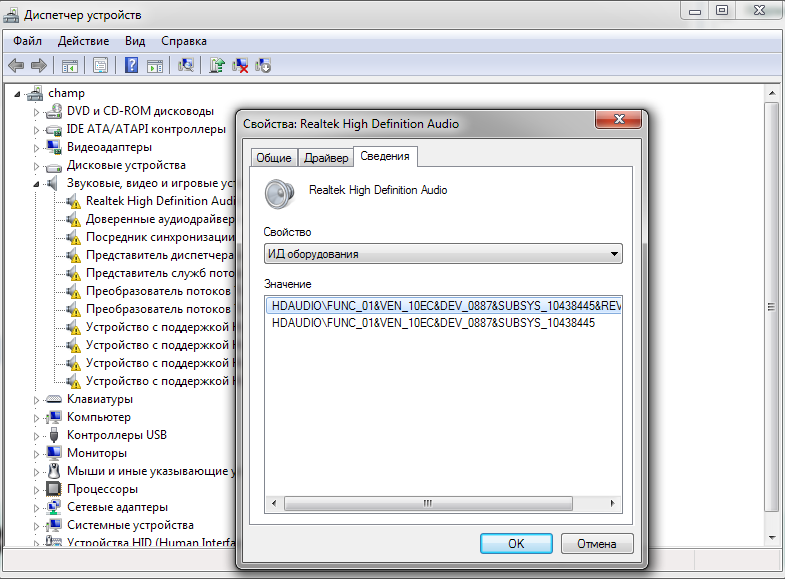Open the Вид menu
This screenshot has height=579, width=785.
click(x=135, y=41)
